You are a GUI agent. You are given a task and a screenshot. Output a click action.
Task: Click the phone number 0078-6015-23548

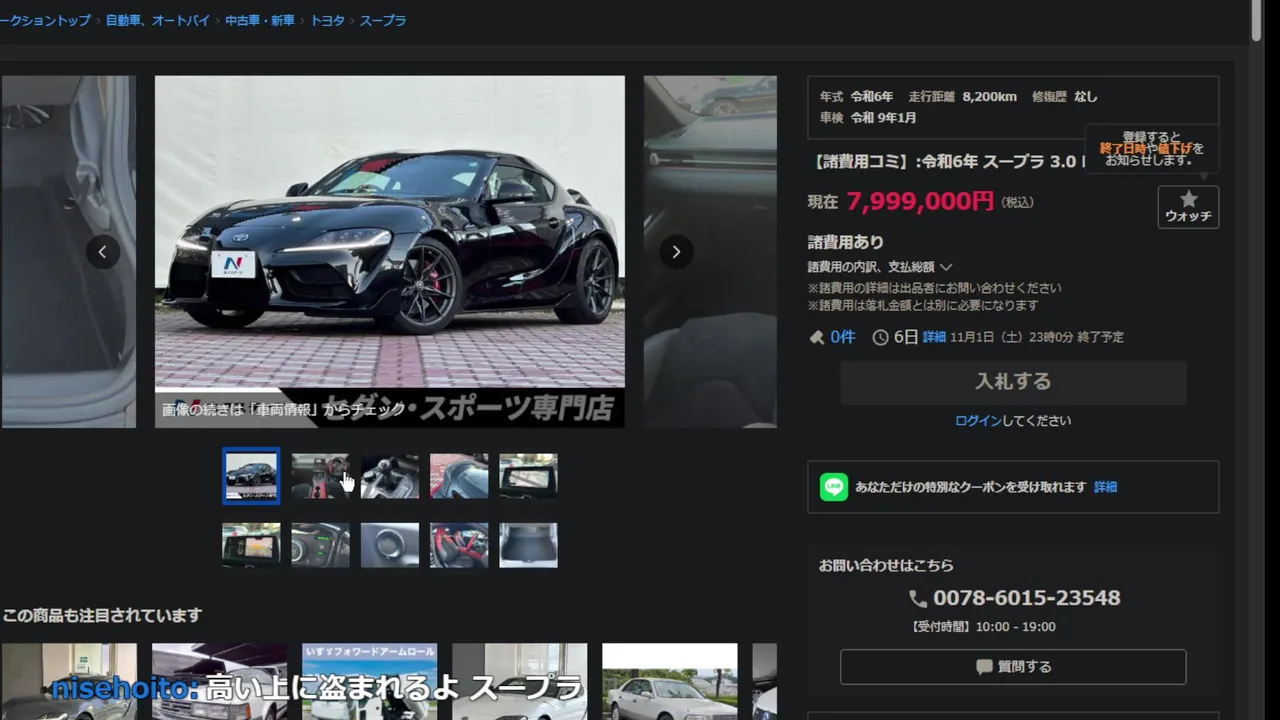(x=1026, y=598)
